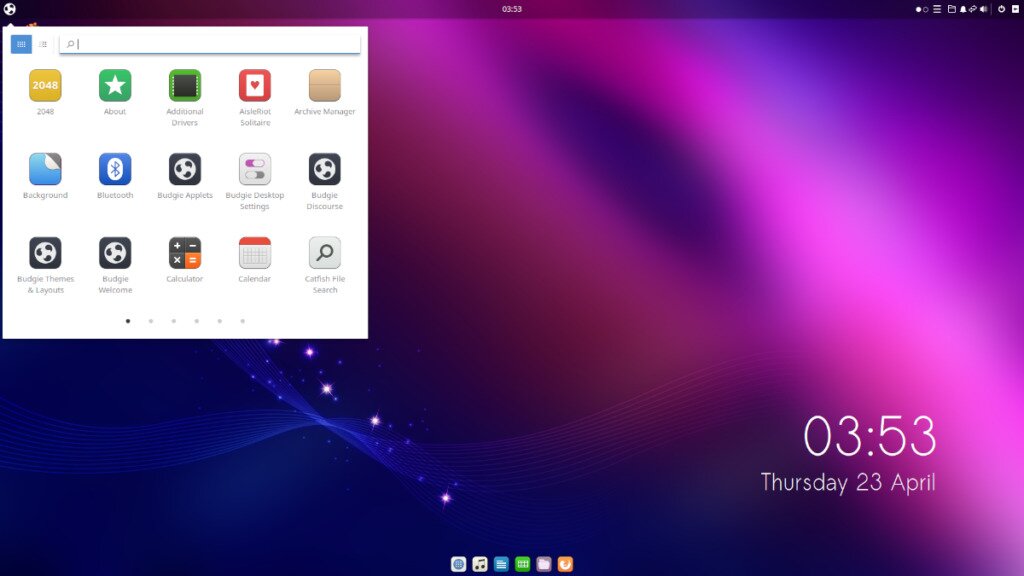Jump to the second page of applications
This screenshot has width=1024, height=576.
(151, 321)
